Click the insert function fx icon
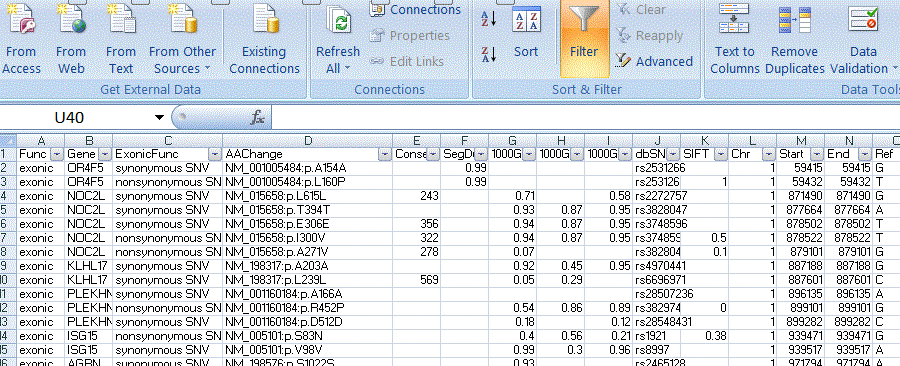Image resolution: width=900 pixels, height=366 pixels. point(258,118)
